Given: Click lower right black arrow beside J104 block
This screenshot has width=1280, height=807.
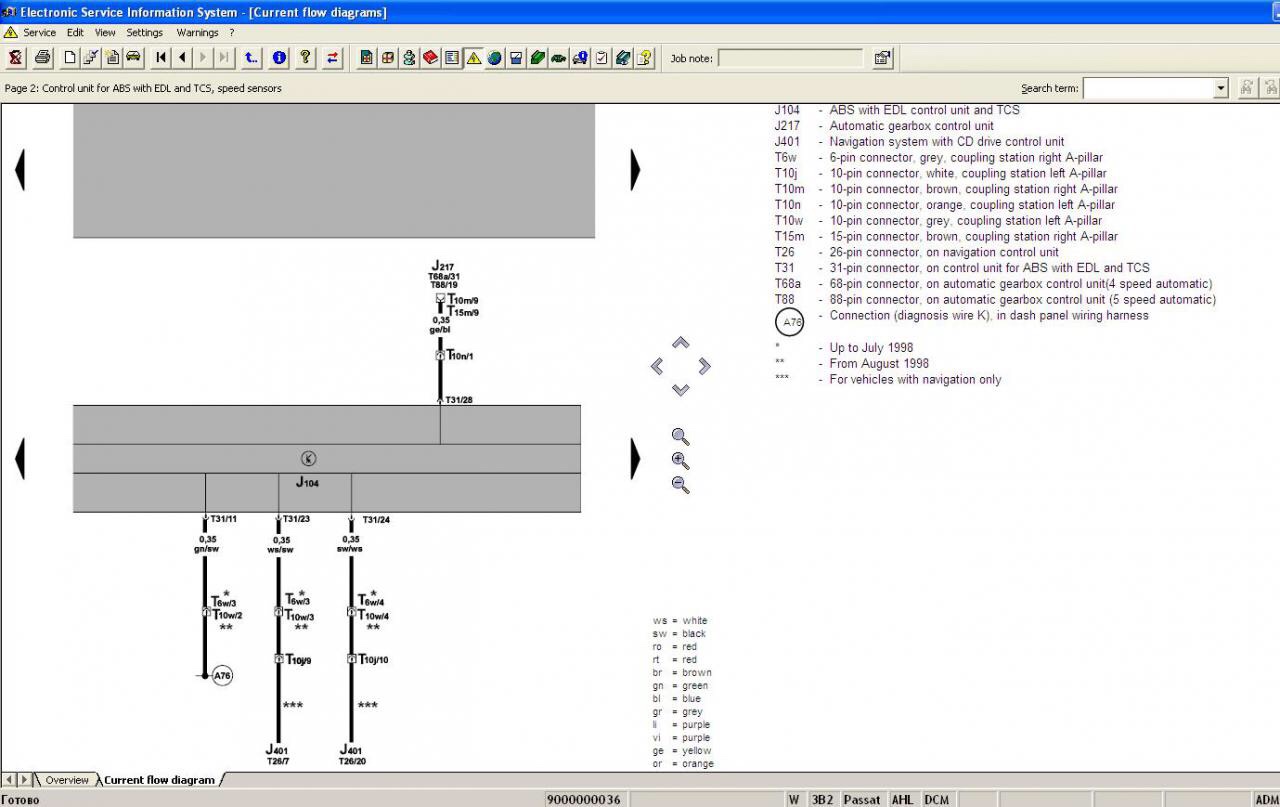Looking at the screenshot, I should 635,459.
